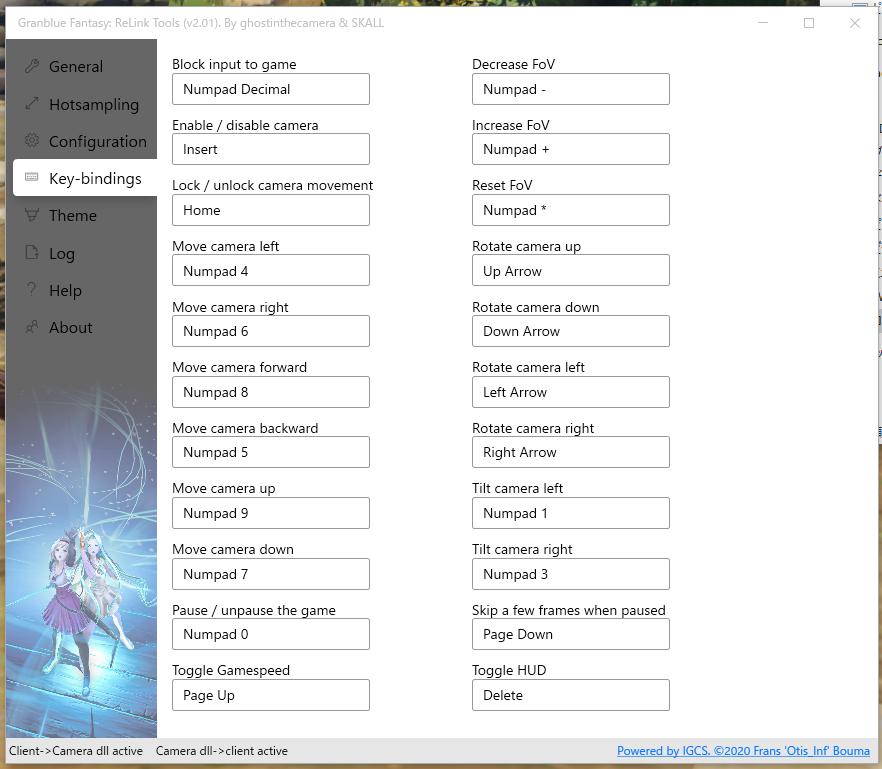
Task: Click the Reset FoV Numpad * field
Action: pos(570,210)
